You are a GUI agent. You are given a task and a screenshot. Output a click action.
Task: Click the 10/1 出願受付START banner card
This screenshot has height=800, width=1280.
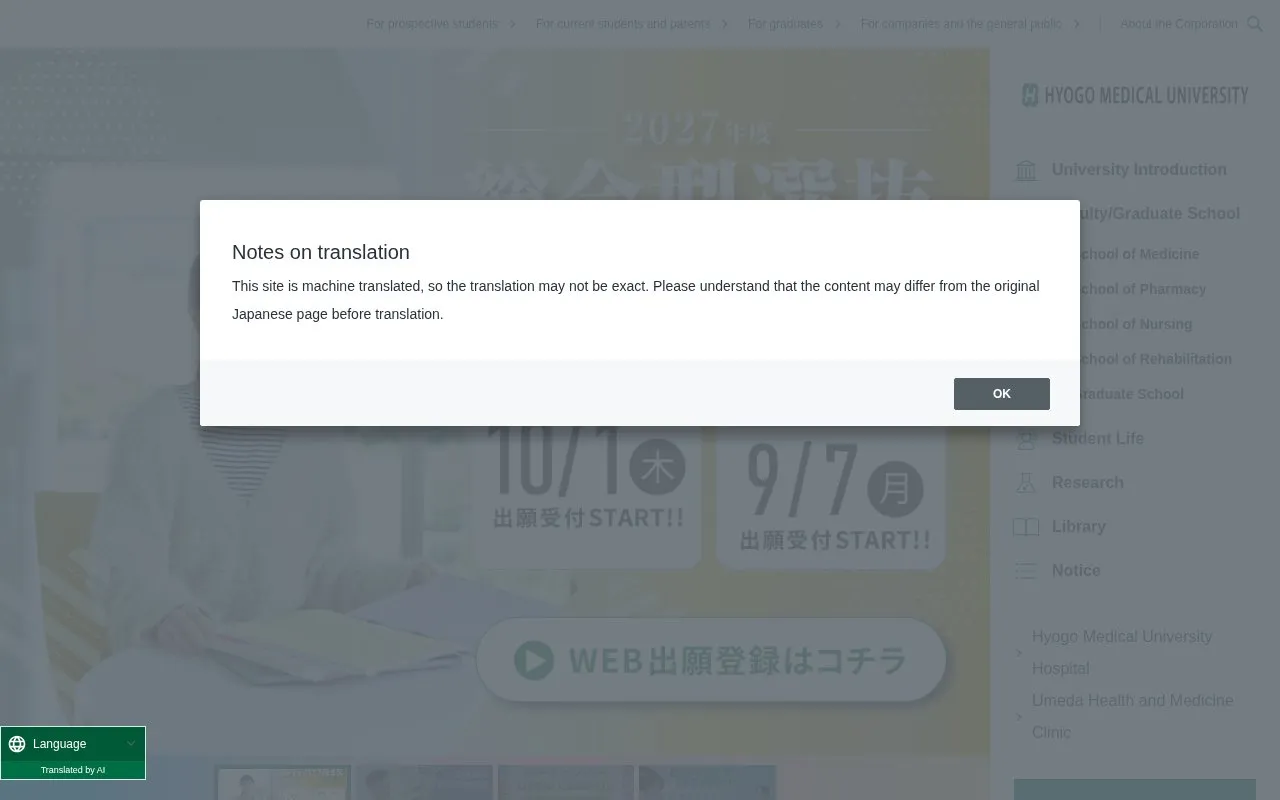(588, 496)
